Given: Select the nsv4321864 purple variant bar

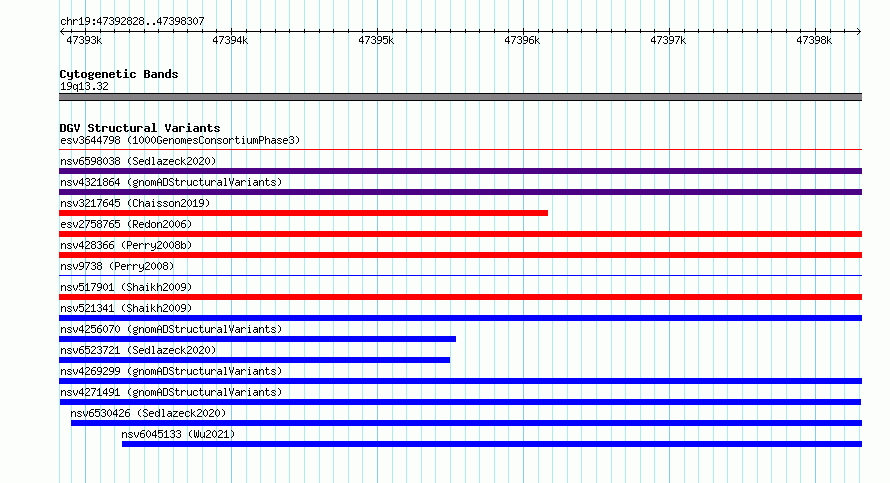Looking at the screenshot, I should 460,192.
